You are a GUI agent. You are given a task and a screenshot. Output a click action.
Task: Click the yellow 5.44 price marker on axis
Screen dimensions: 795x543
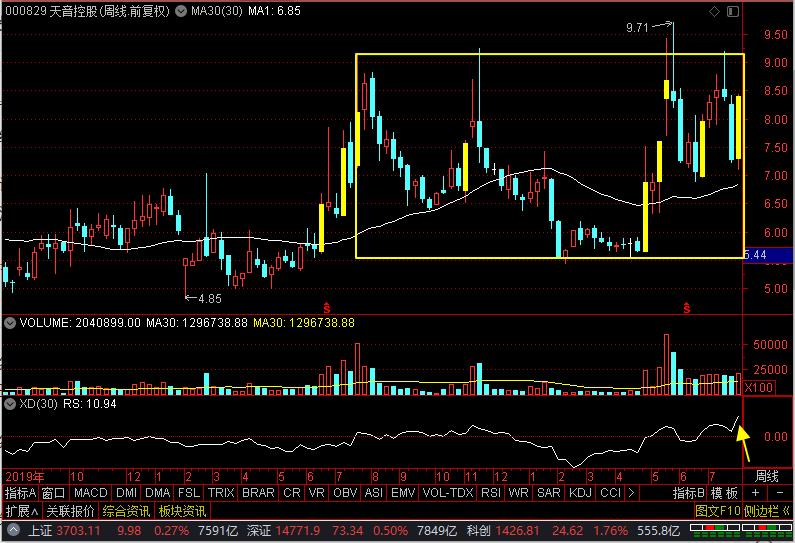757,256
